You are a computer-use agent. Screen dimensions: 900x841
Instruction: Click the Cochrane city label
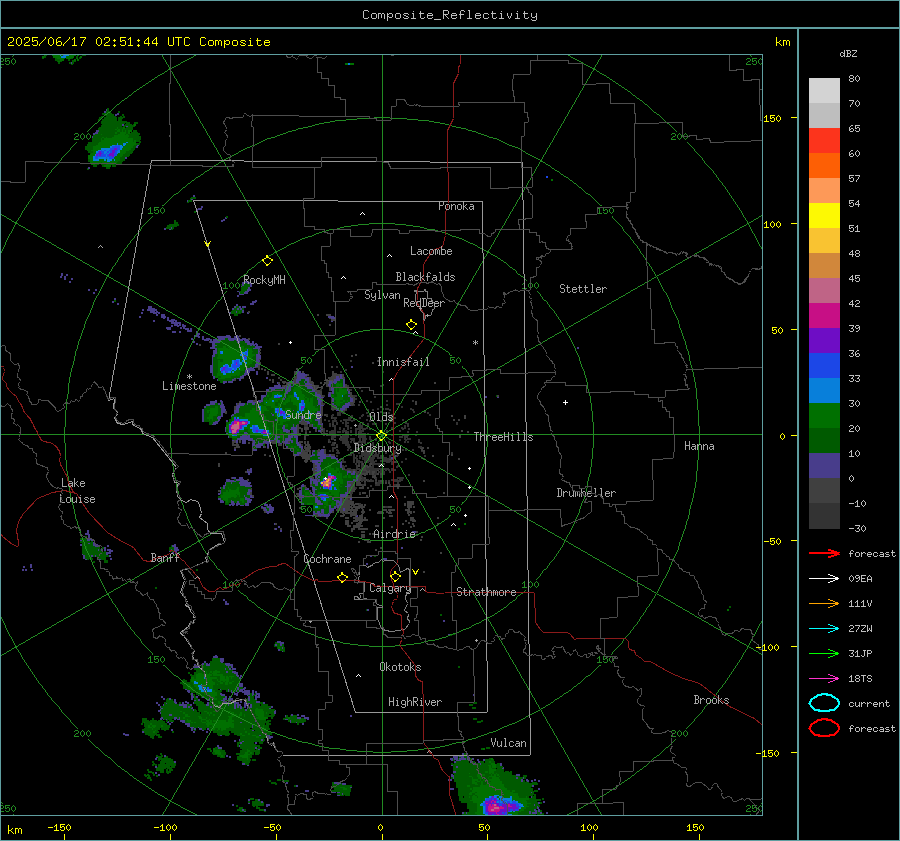[327, 559]
